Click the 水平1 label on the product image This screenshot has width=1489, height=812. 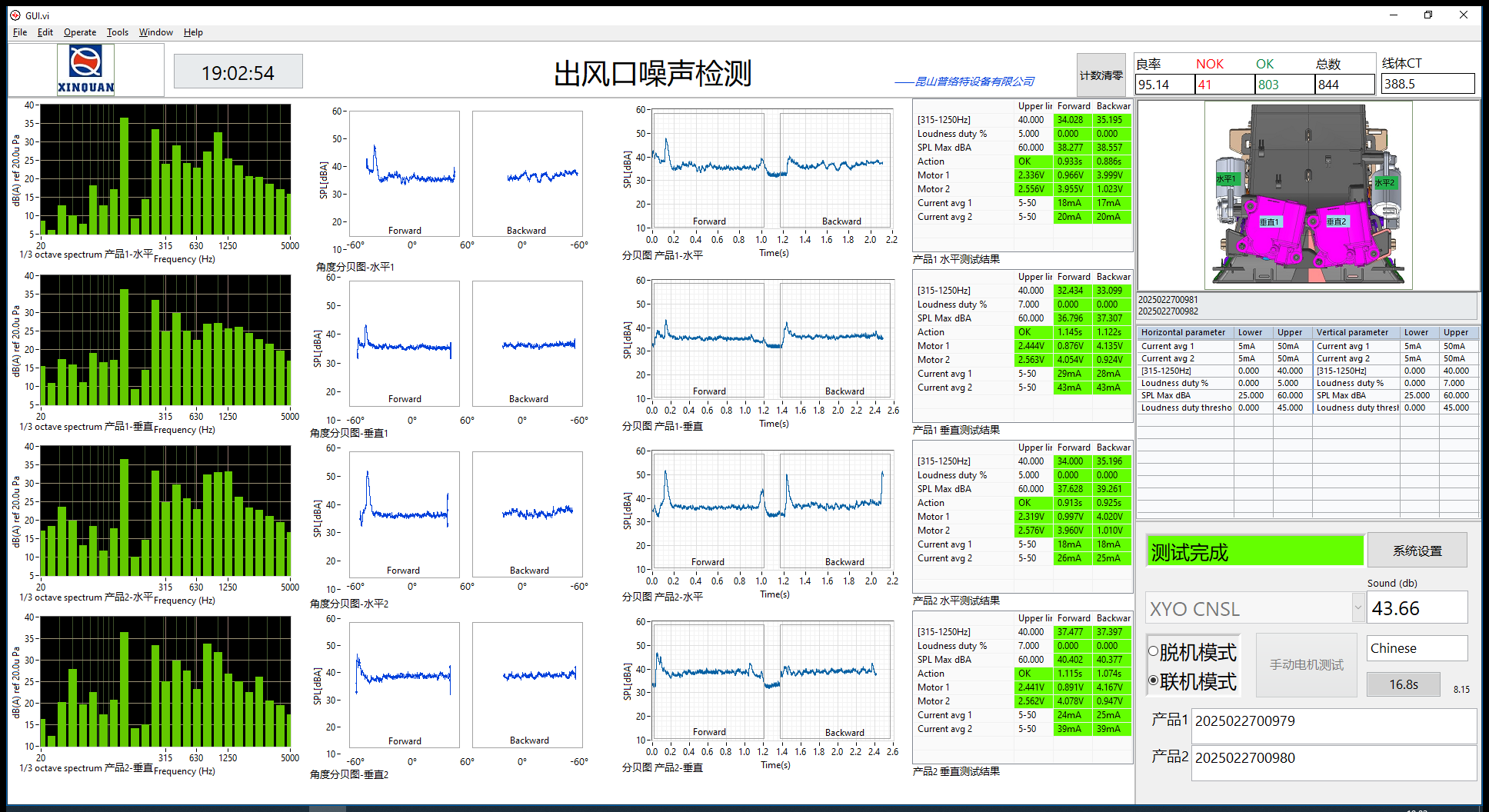pos(1225,179)
